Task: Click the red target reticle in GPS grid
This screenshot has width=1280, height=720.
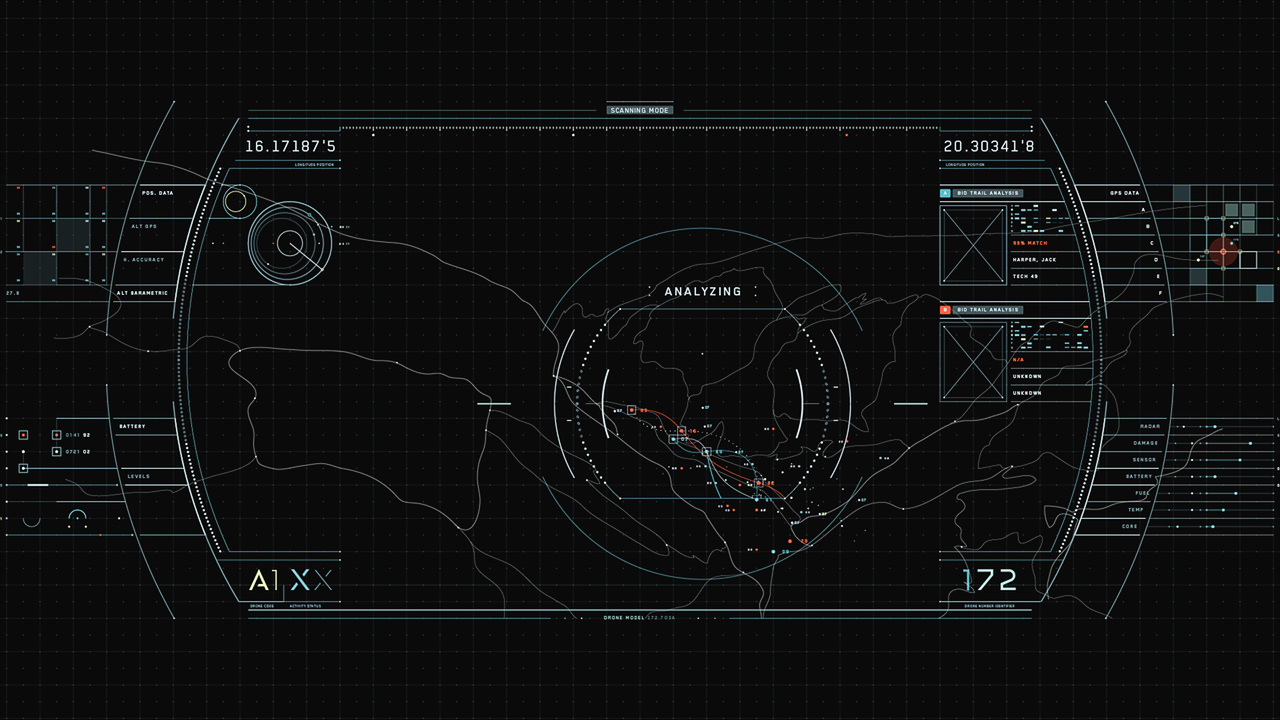Action: coord(1223,252)
